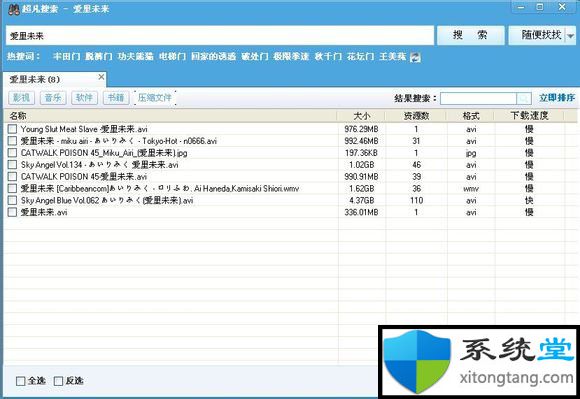Click the 立即排序 link
Image resolution: width=580 pixels, height=399 pixels.
[557, 98]
